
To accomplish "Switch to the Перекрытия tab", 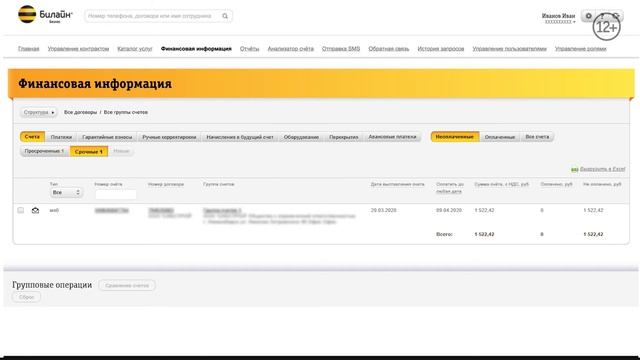I will pyautogui.click(x=344, y=137).
